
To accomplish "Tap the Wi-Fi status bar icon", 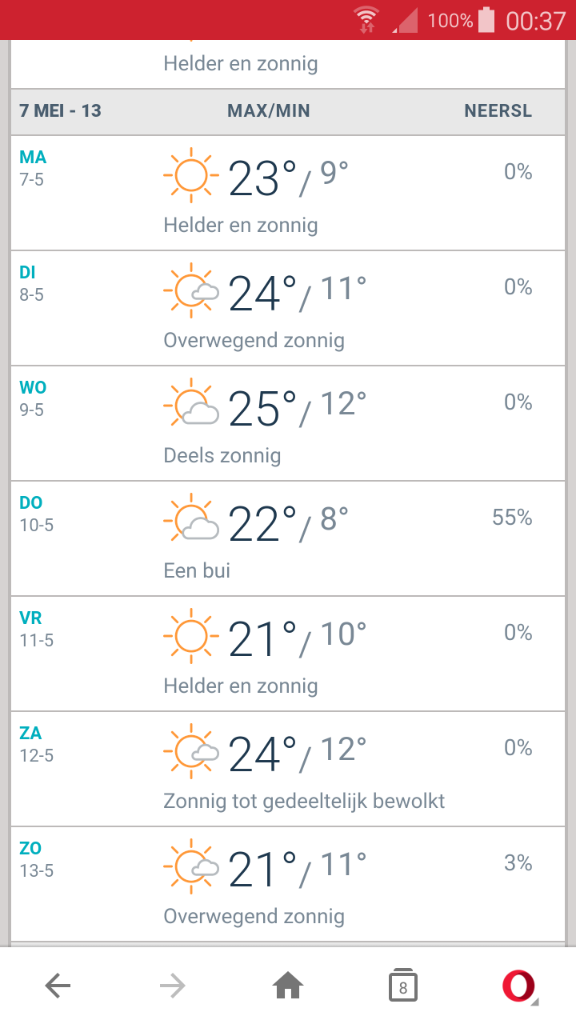I will pyautogui.click(x=367, y=20).
